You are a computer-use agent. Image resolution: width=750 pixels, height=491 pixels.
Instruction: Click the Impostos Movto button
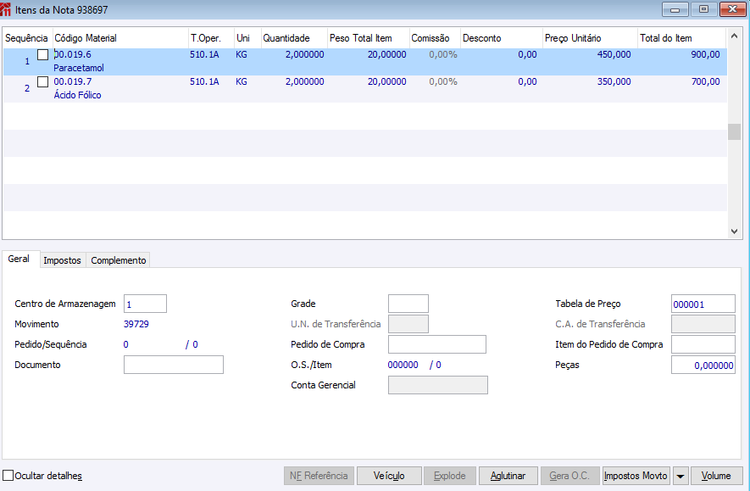(x=636, y=476)
